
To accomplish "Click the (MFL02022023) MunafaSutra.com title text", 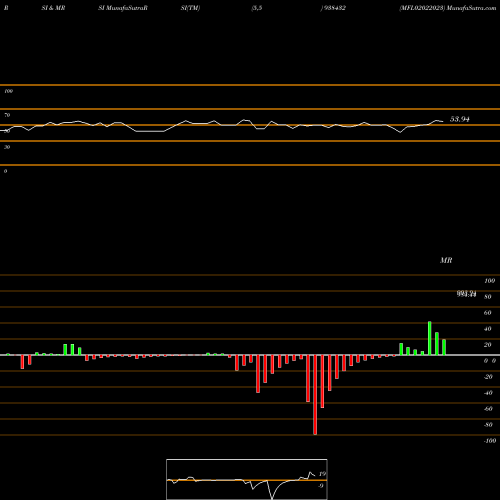I will coord(447,8).
